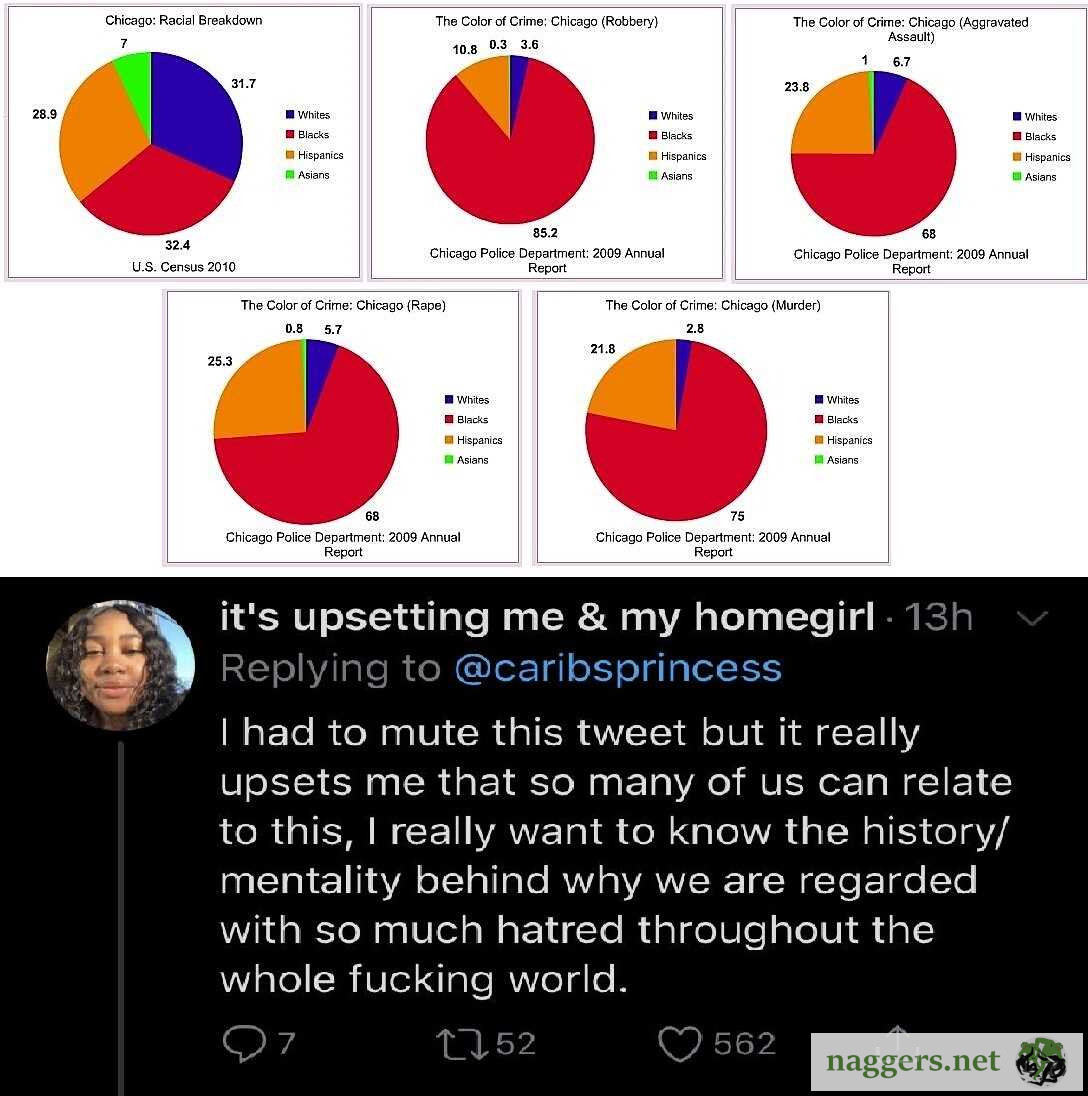Expand the tweet options chevron
Screen dimensions: 1088x1096
click(x=1034, y=620)
